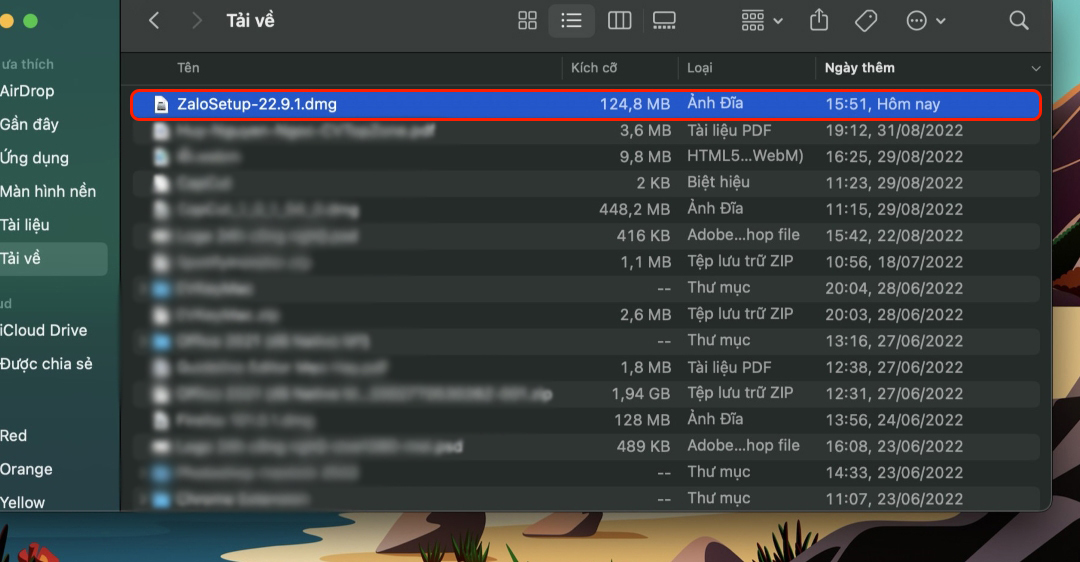
Task: Select the Red tag in sidebar
Action: point(13,436)
